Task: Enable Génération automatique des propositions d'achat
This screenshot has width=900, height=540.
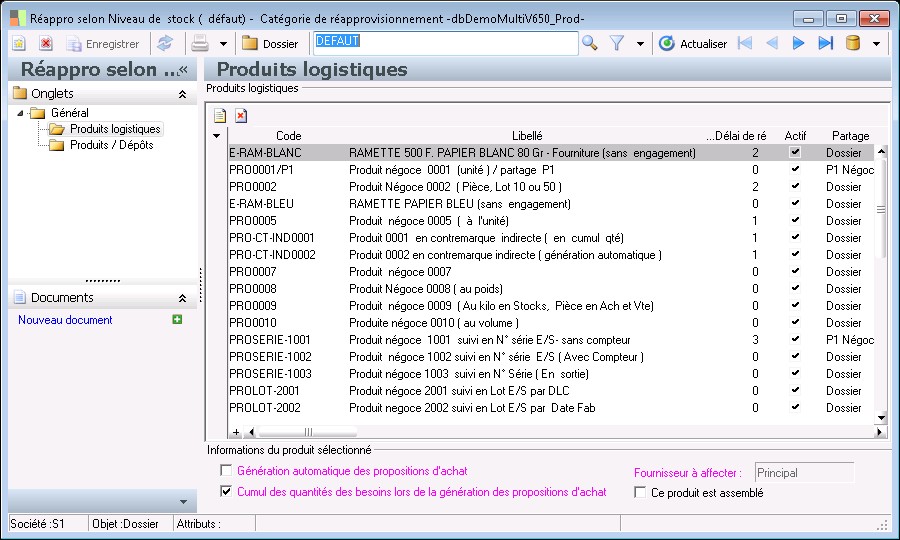Action: 226,471
